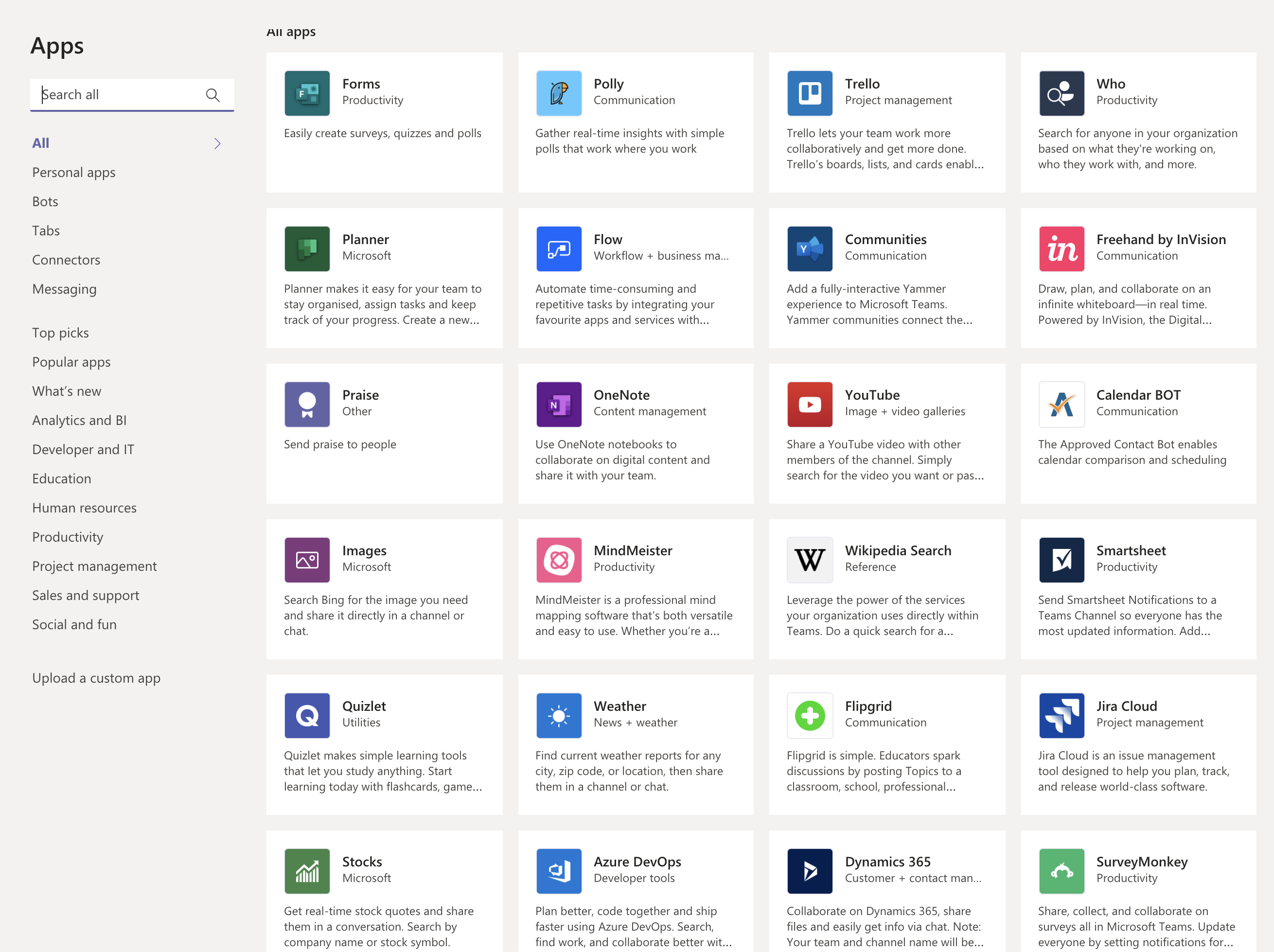The image size is (1274, 952).
Task: Click the Stocks description text
Action: click(378, 926)
